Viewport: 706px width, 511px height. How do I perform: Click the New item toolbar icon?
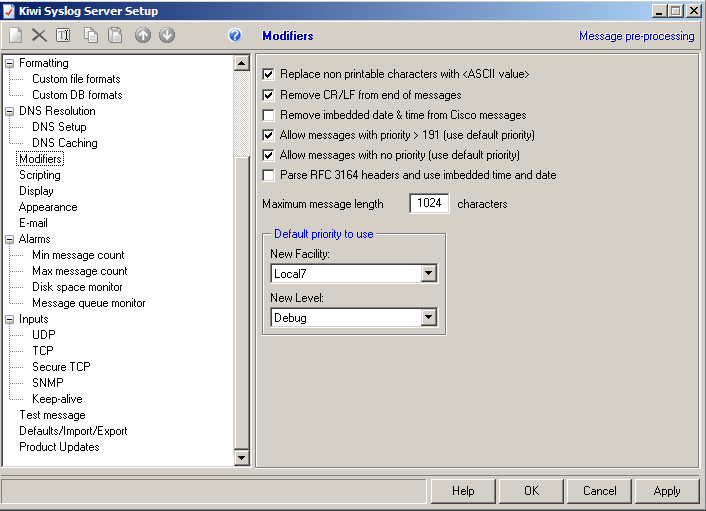pos(16,35)
